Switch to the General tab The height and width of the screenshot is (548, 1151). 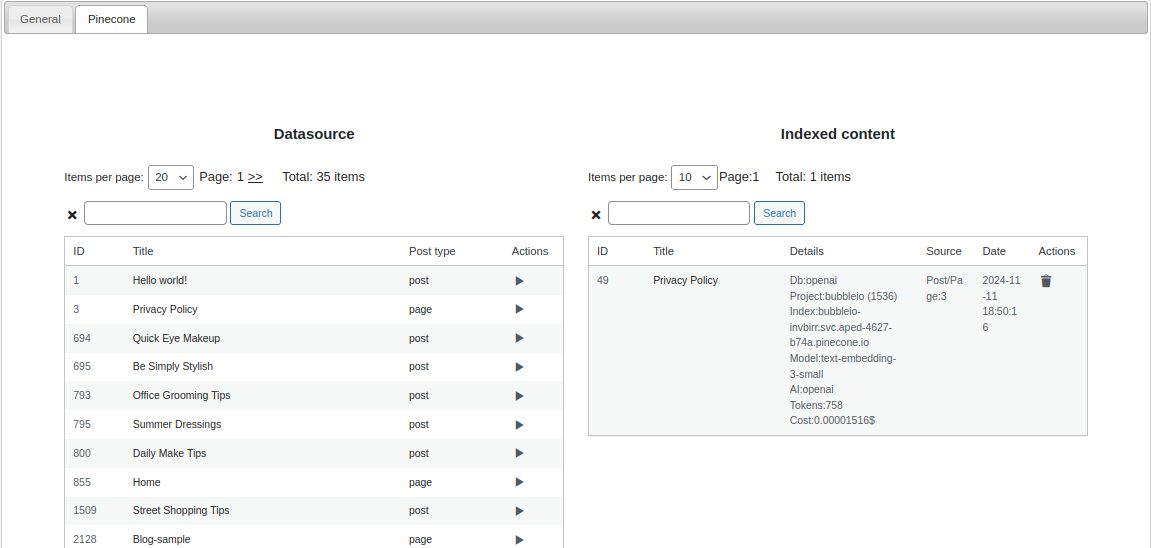(40, 19)
